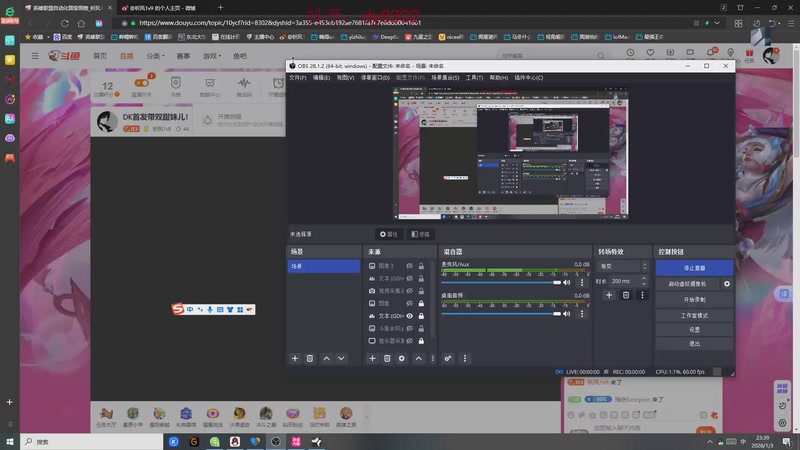The height and width of the screenshot is (450, 800).
Task: Toggle the Douyu 直播开关 switch
Action: tap(141, 83)
